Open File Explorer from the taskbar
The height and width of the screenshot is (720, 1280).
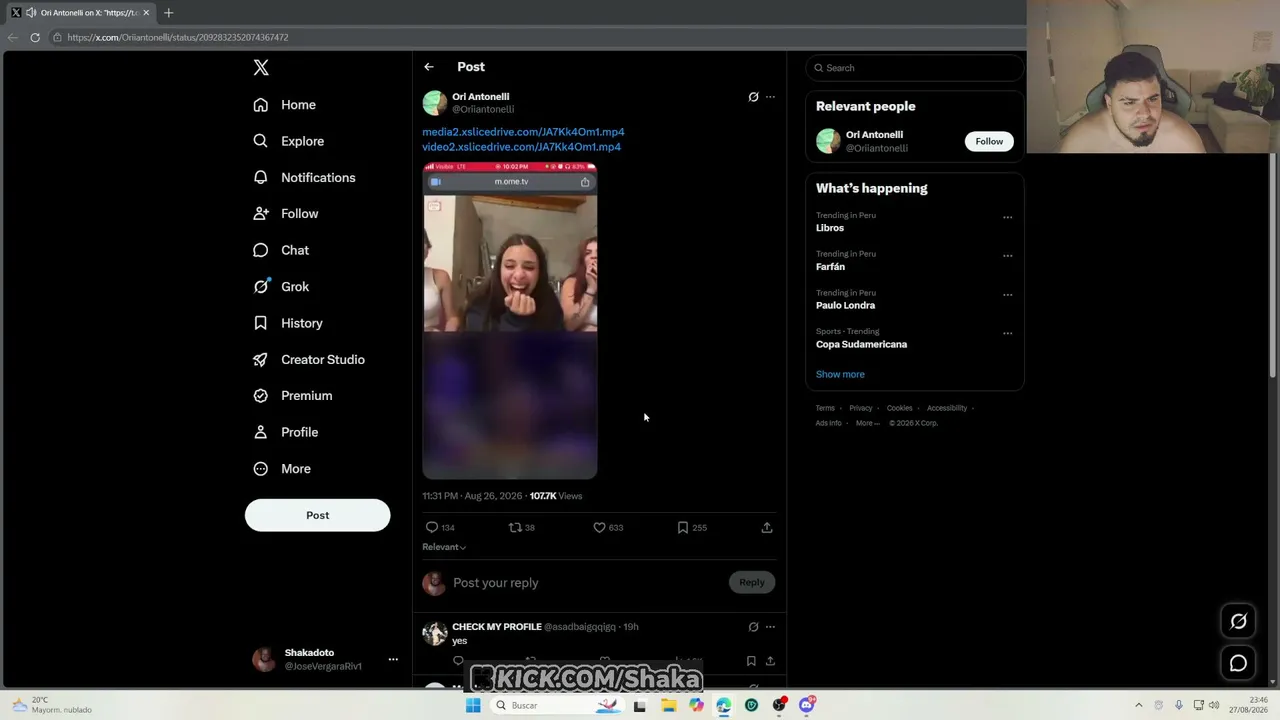(x=668, y=705)
